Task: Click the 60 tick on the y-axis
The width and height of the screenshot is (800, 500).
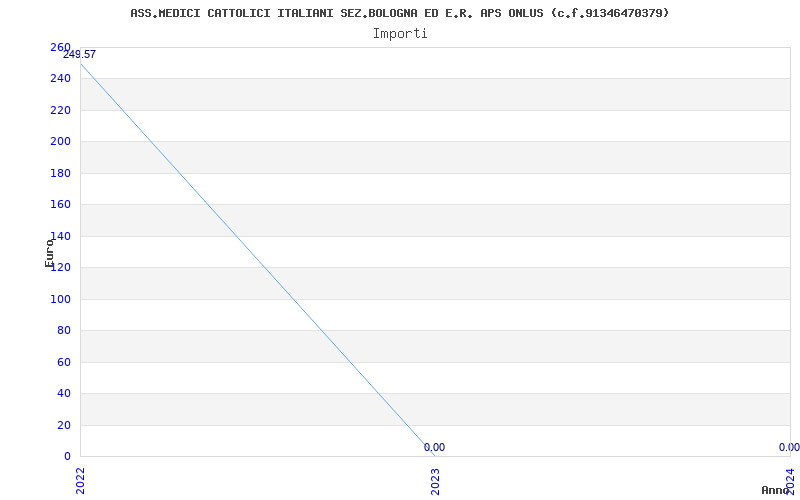Action: (x=64, y=362)
